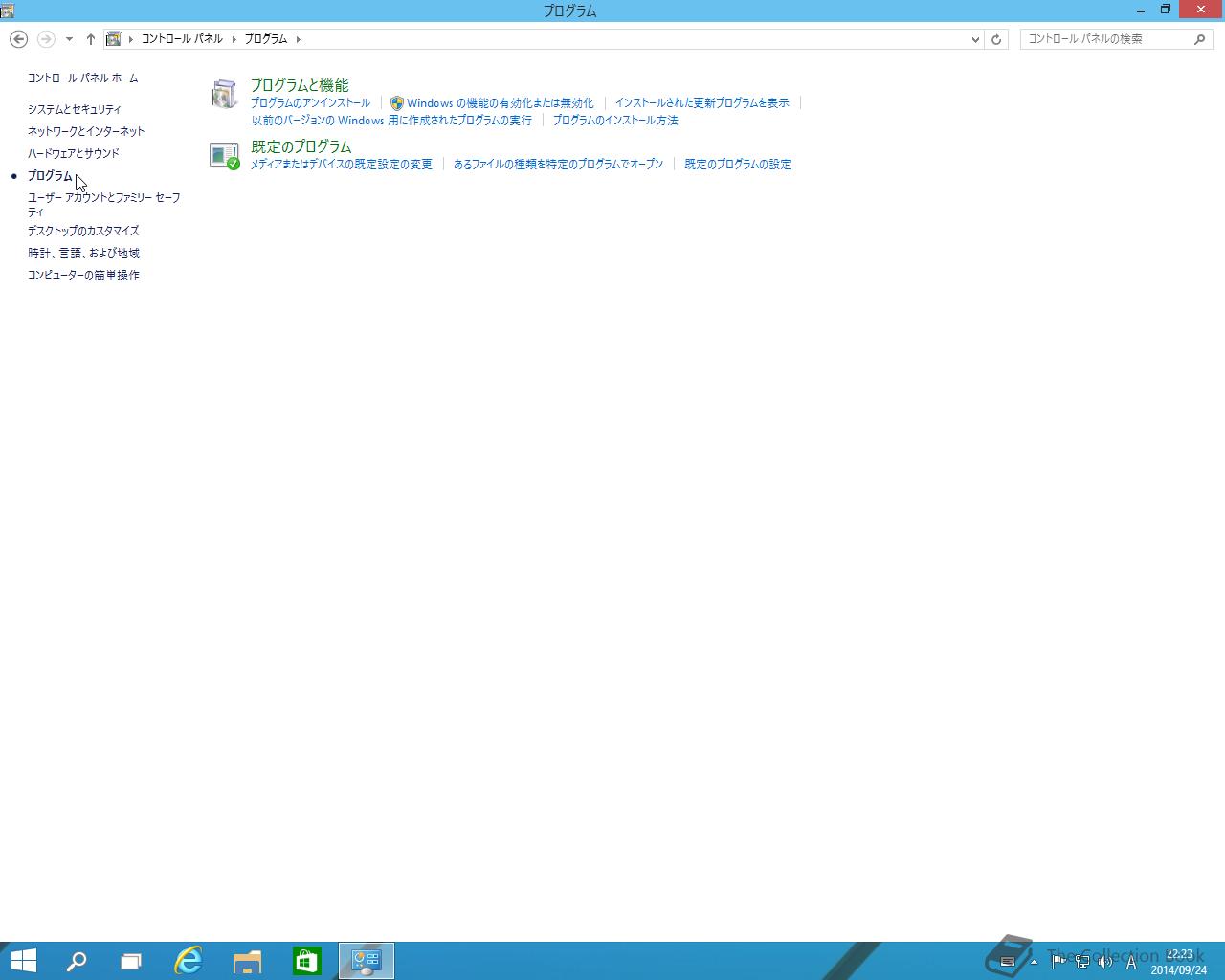Open プログラムと機能 heading
Viewport: 1225px width, 980px height.
(x=300, y=85)
